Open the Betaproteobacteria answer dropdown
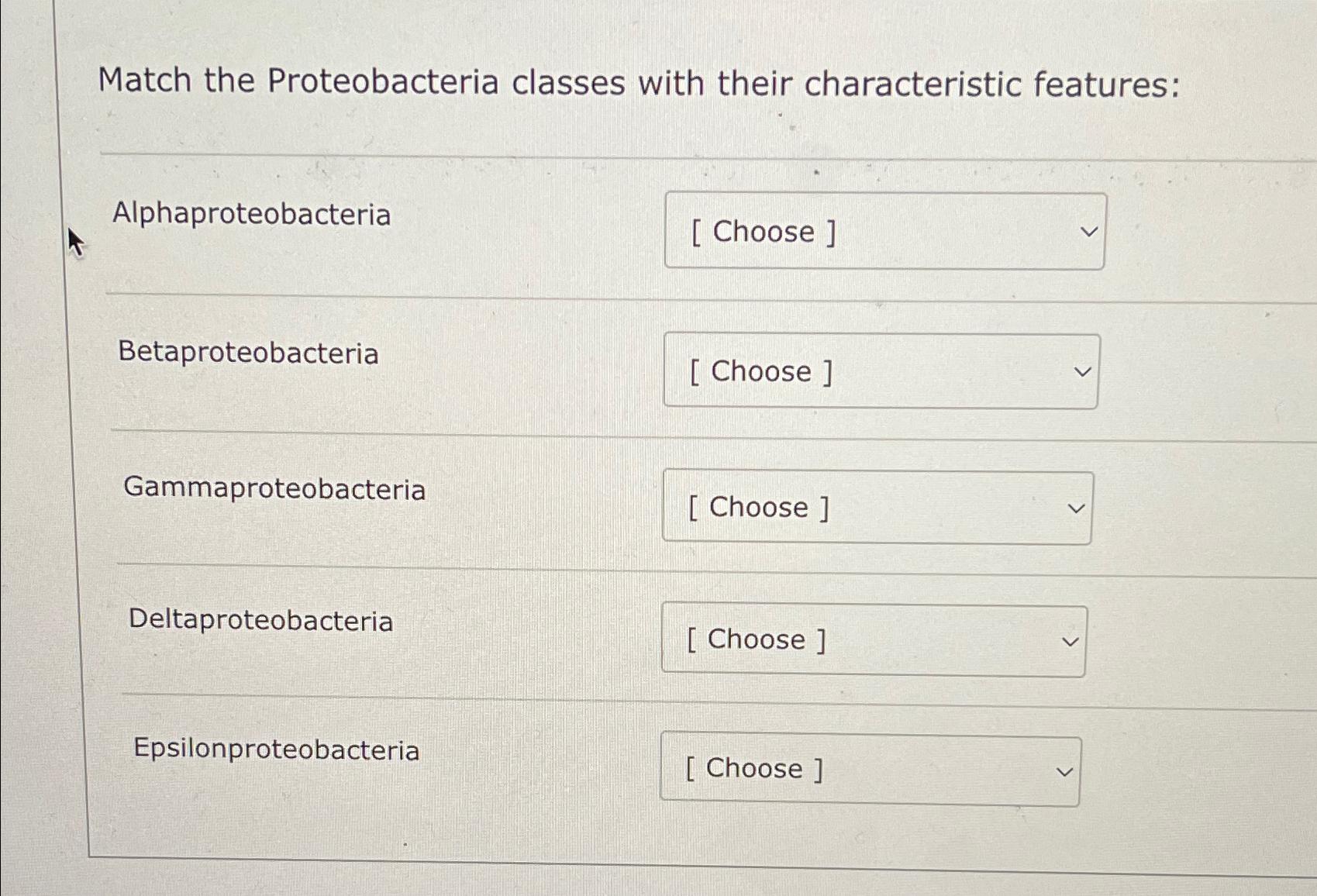Image resolution: width=1317 pixels, height=896 pixels. coord(880,371)
